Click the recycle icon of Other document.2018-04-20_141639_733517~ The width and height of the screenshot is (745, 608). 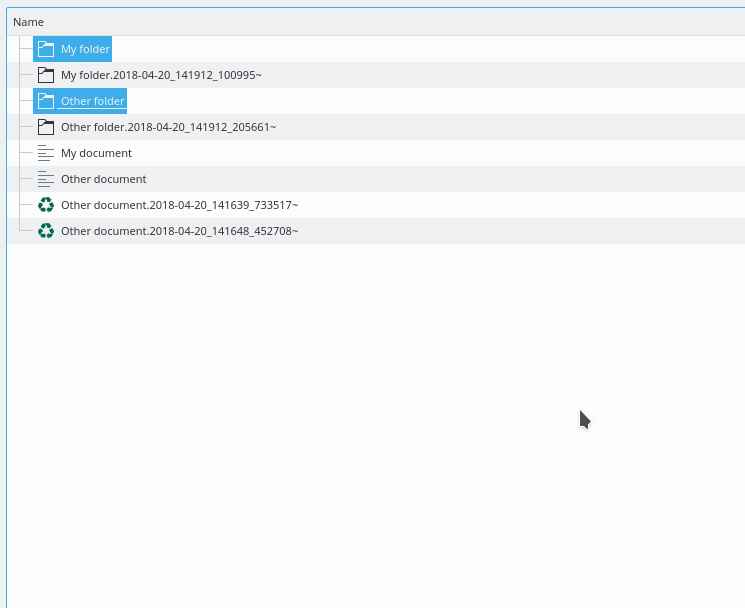pos(46,205)
